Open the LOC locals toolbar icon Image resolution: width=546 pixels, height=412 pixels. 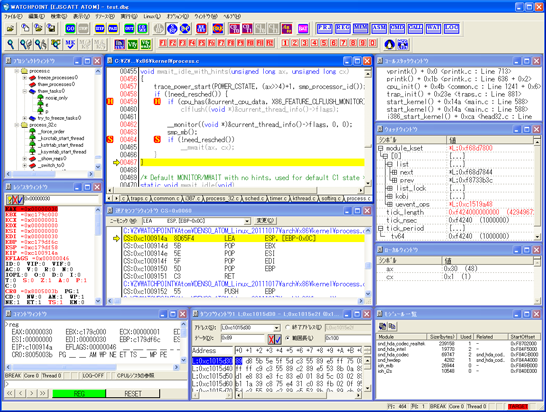pos(452,28)
